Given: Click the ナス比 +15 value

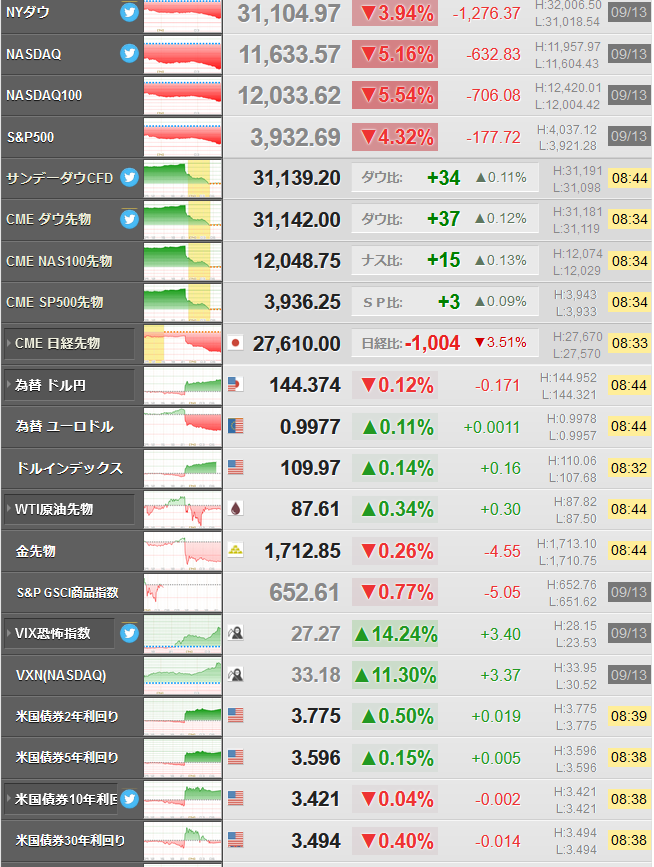Looking at the screenshot, I should (x=443, y=260).
